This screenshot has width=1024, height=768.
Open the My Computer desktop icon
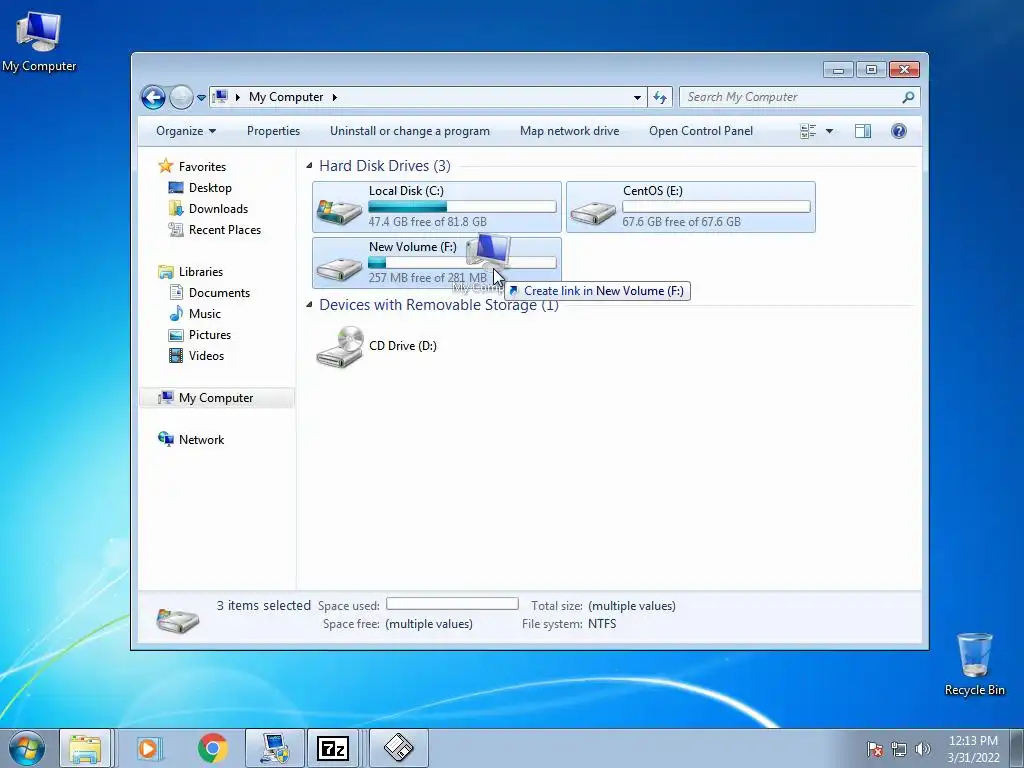(x=39, y=41)
